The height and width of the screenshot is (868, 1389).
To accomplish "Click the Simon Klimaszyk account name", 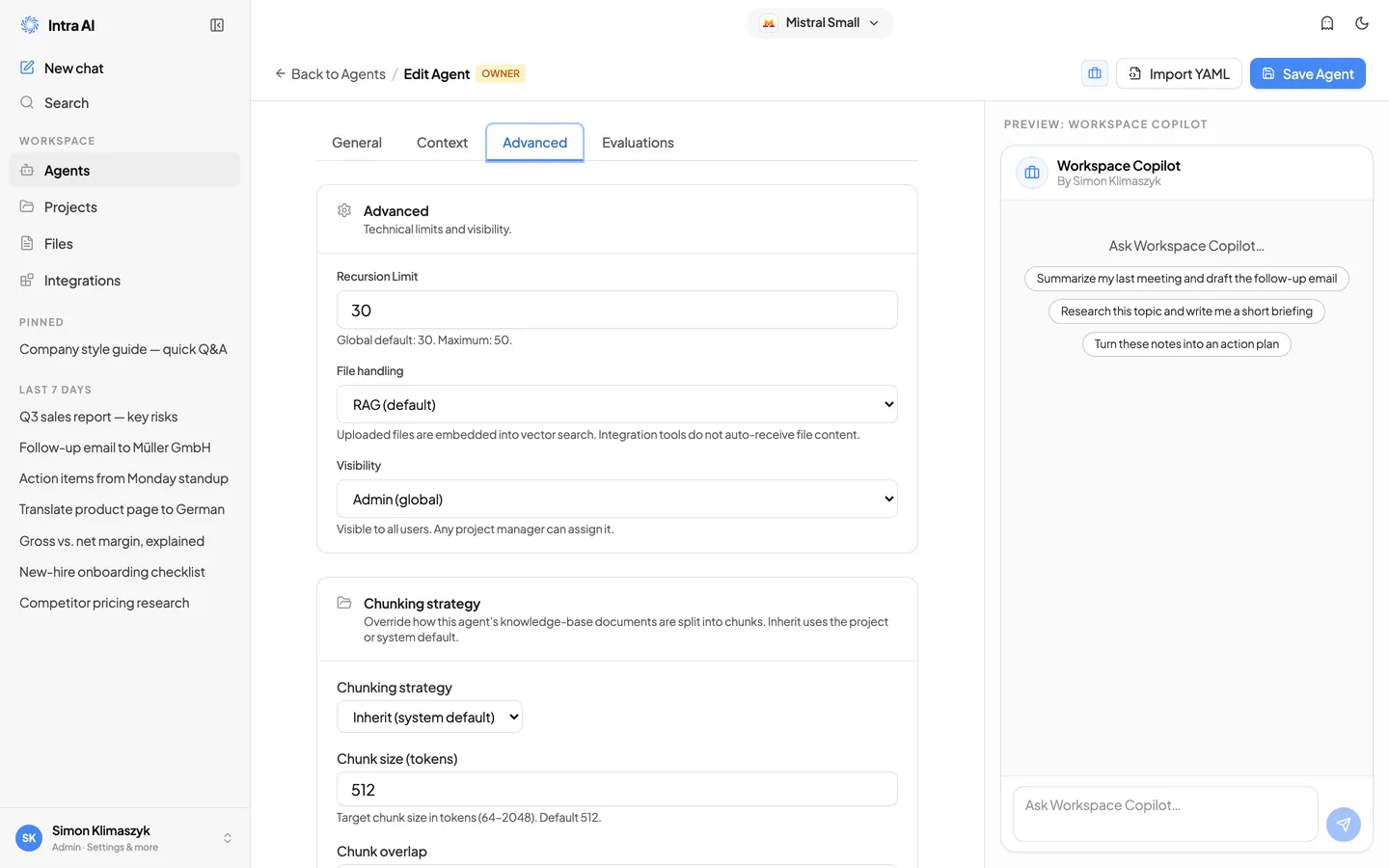I will pyautogui.click(x=101, y=830).
